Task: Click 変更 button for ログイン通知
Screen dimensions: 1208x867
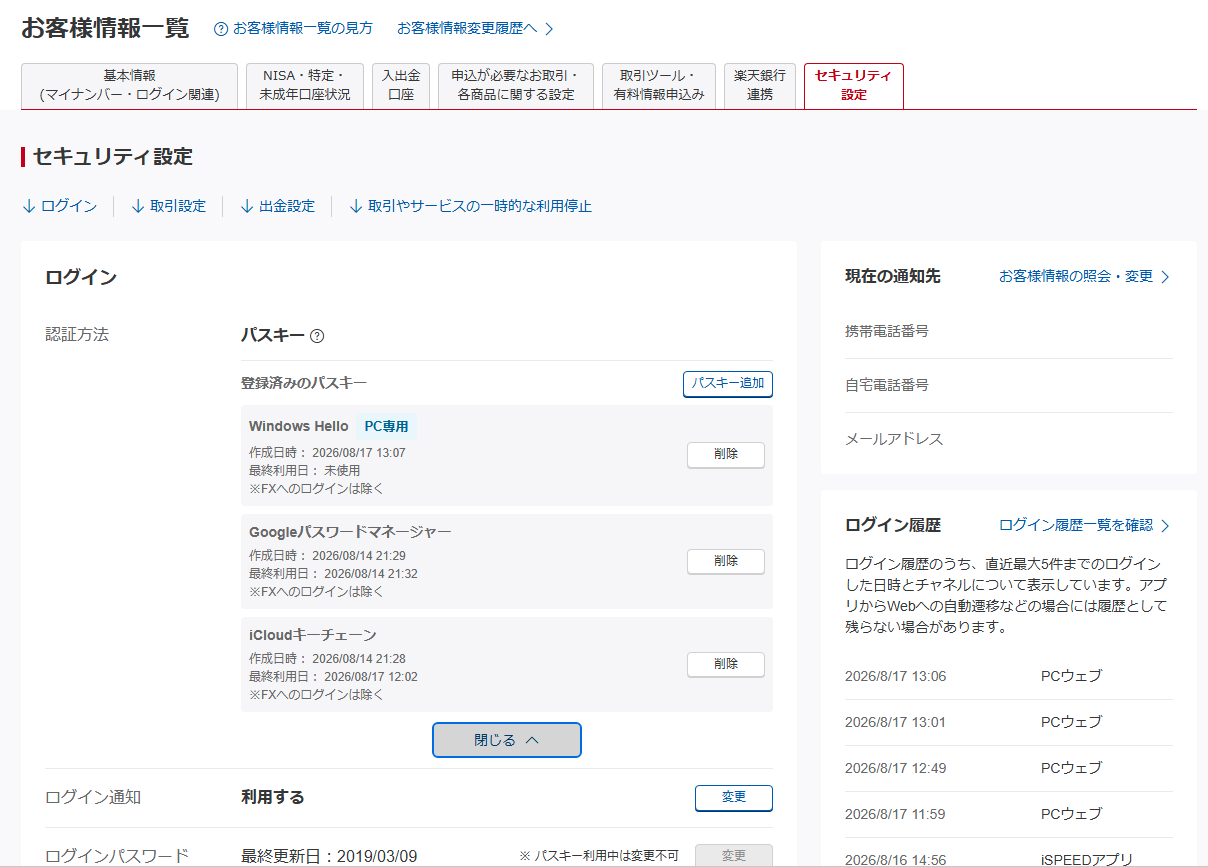Action: (734, 798)
